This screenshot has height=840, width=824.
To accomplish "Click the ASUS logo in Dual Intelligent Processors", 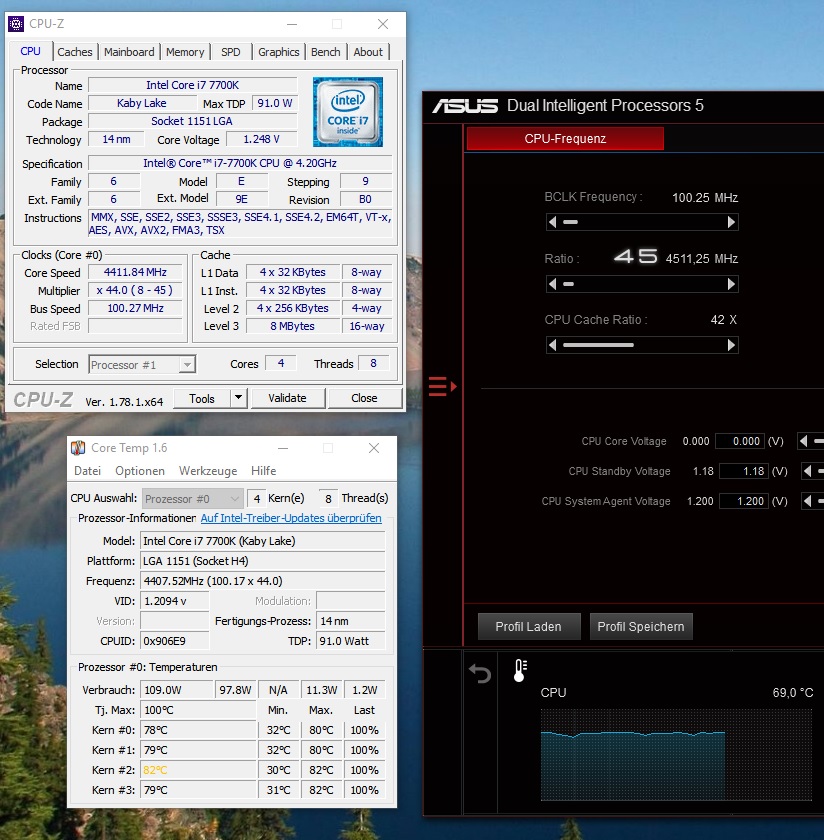I will click(x=465, y=106).
